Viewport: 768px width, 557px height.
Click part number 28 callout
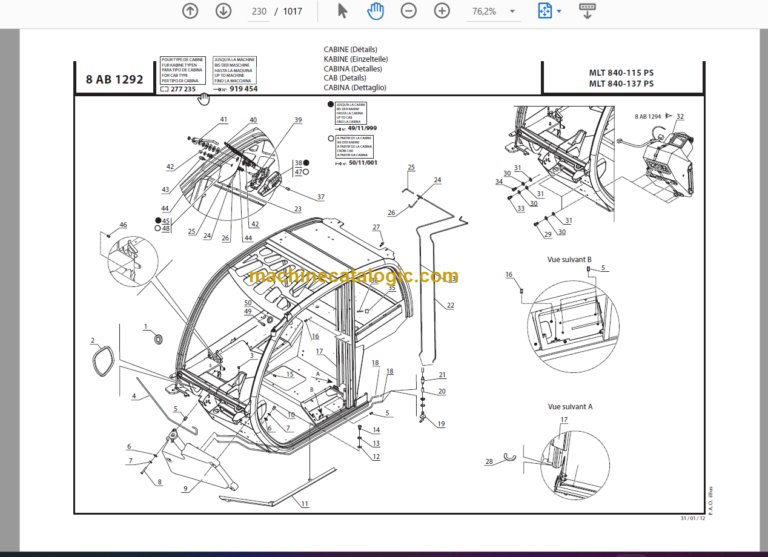[x=489, y=461]
